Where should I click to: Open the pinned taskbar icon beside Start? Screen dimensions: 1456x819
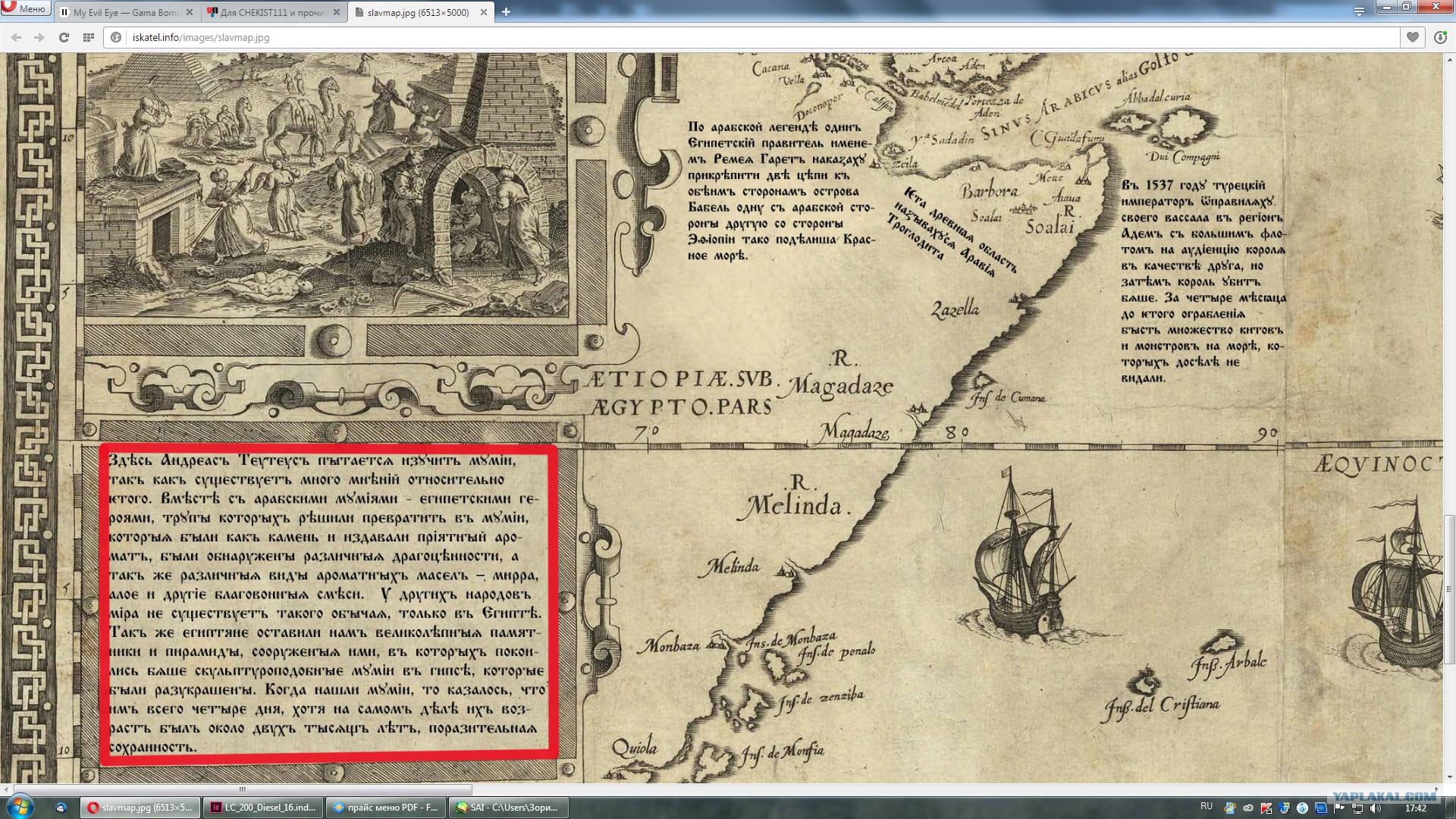click(x=61, y=808)
